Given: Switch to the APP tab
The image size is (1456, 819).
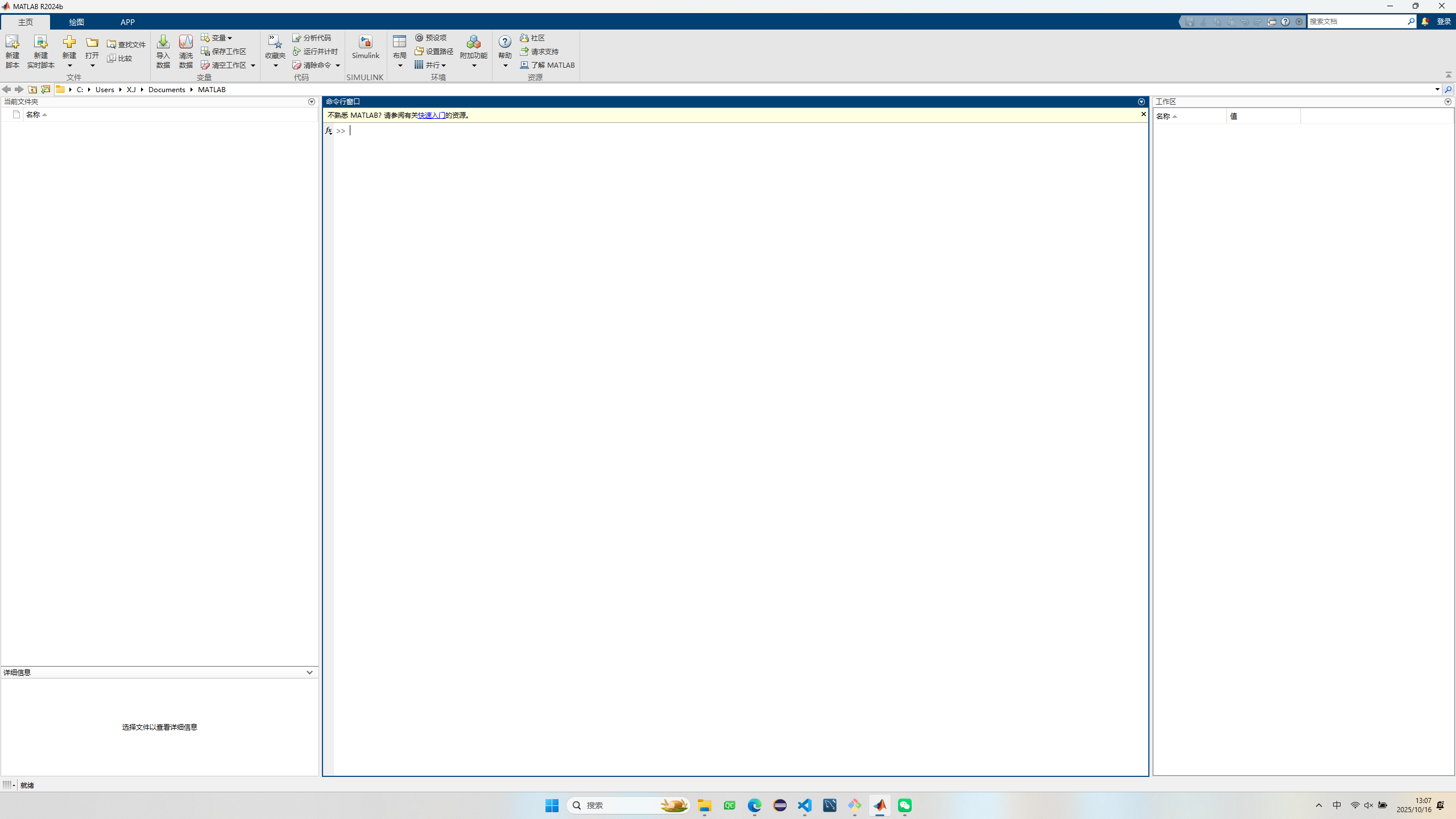Looking at the screenshot, I should pos(127,22).
